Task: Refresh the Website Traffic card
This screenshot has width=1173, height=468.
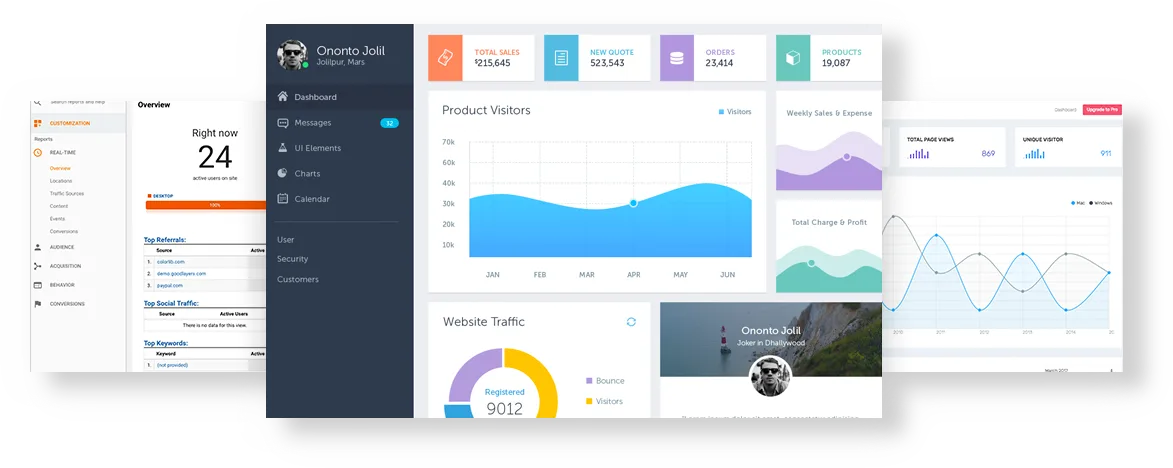Action: pos(631,321)
